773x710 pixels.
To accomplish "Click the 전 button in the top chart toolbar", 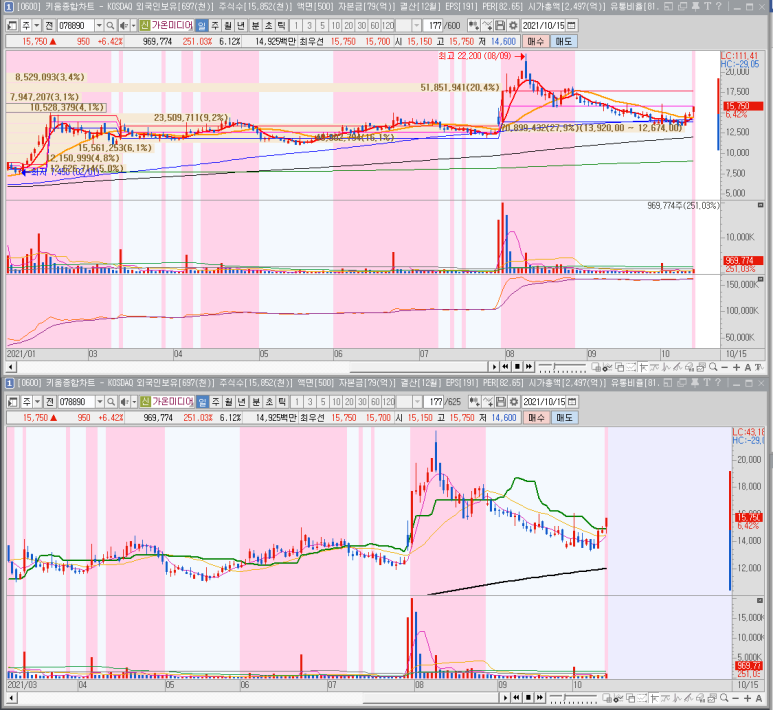I will pyautogui.click(x=49, y=26).
